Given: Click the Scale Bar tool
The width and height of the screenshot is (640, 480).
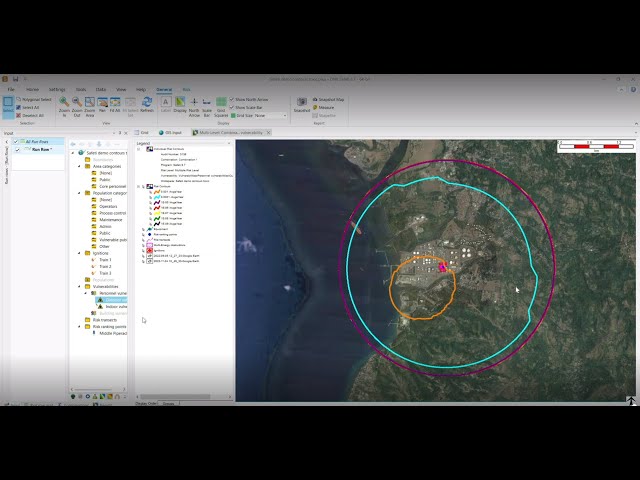Looking at the screenshot, I should [207, 107].
